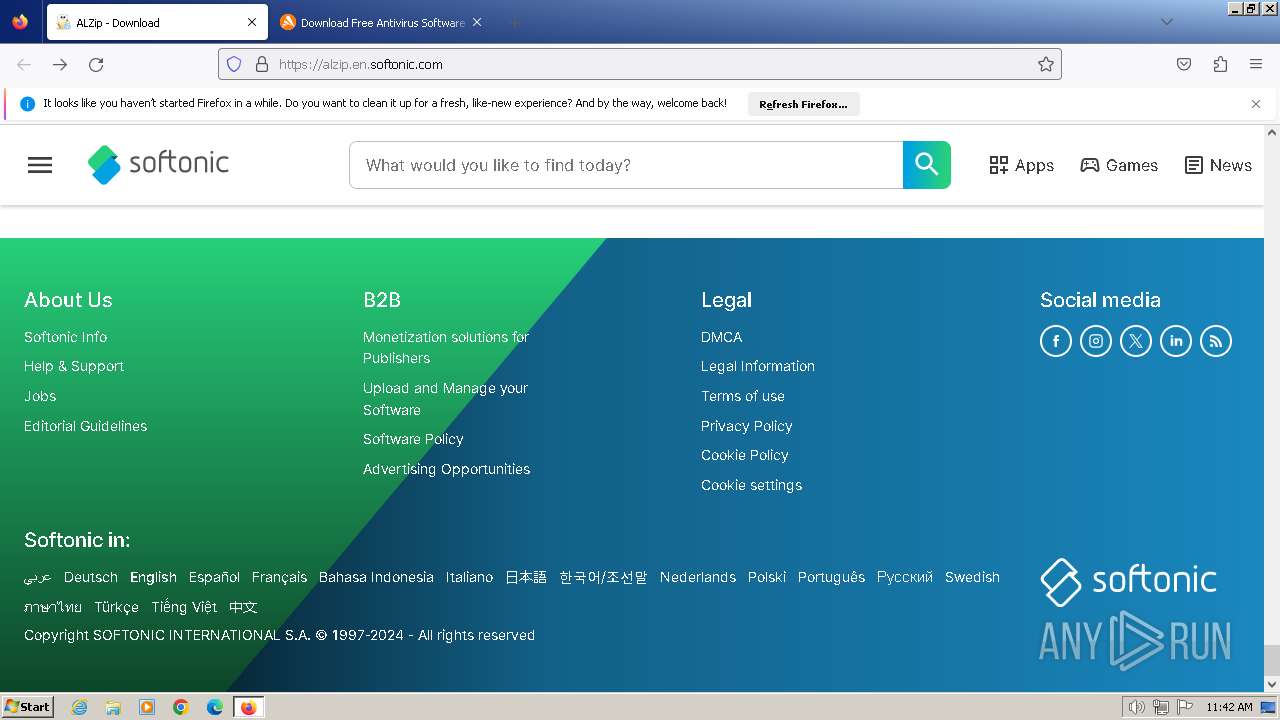The height and width of the screenshot is (720, 1280).
Task: Focus the Softonic search input field
Action: [626, 165]
